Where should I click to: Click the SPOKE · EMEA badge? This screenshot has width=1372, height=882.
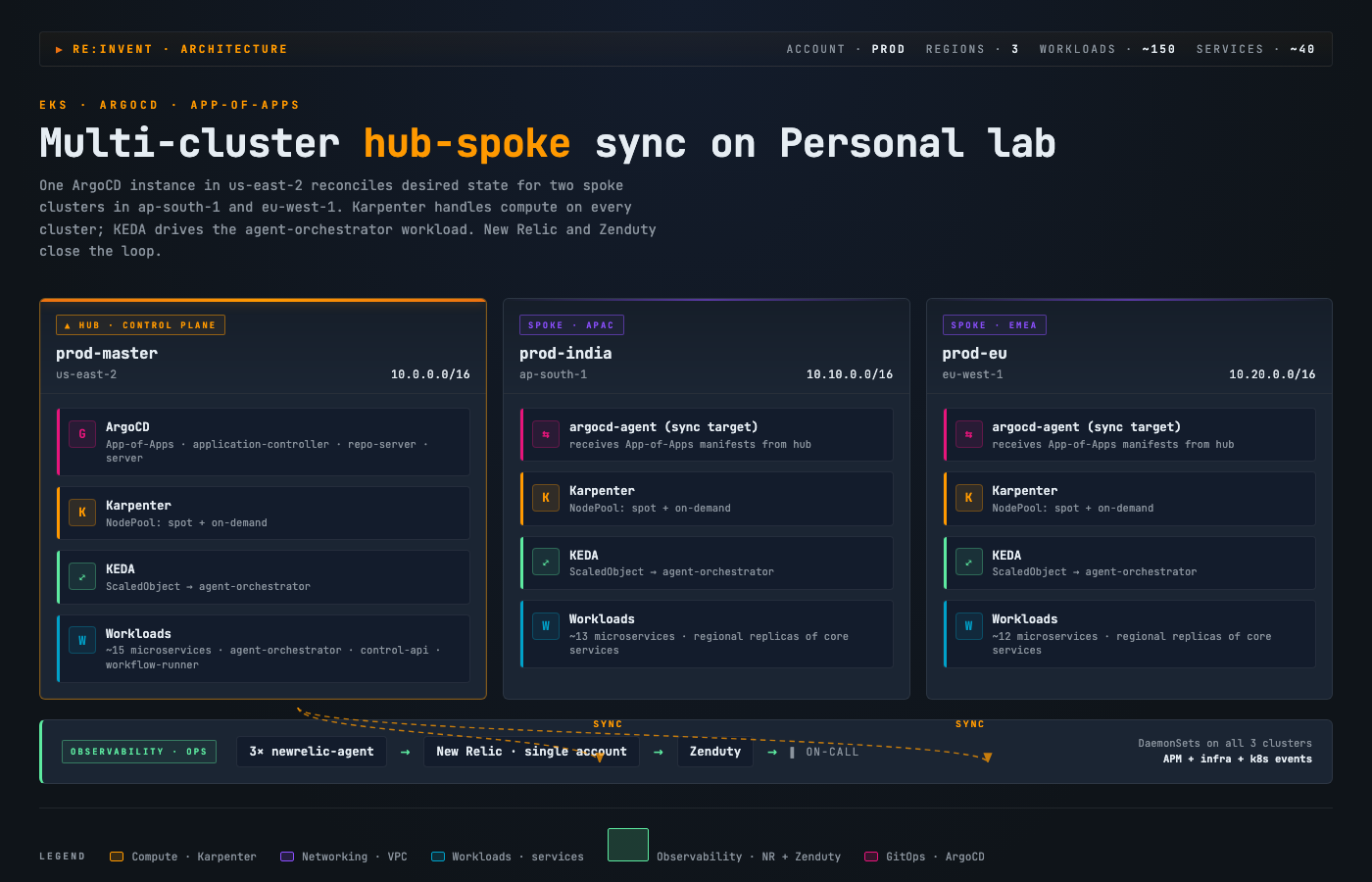(994, 325)
